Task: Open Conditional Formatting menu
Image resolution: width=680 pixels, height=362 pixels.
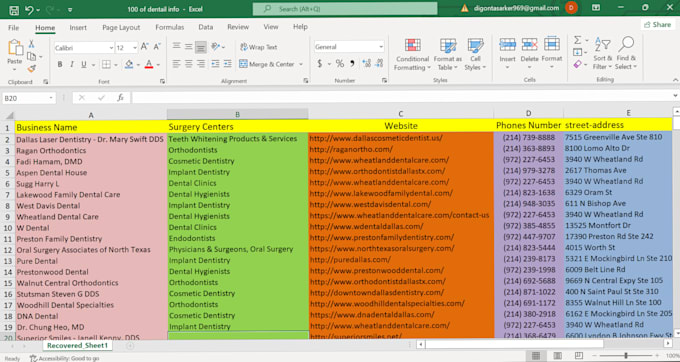Action: tap(412, 54)
